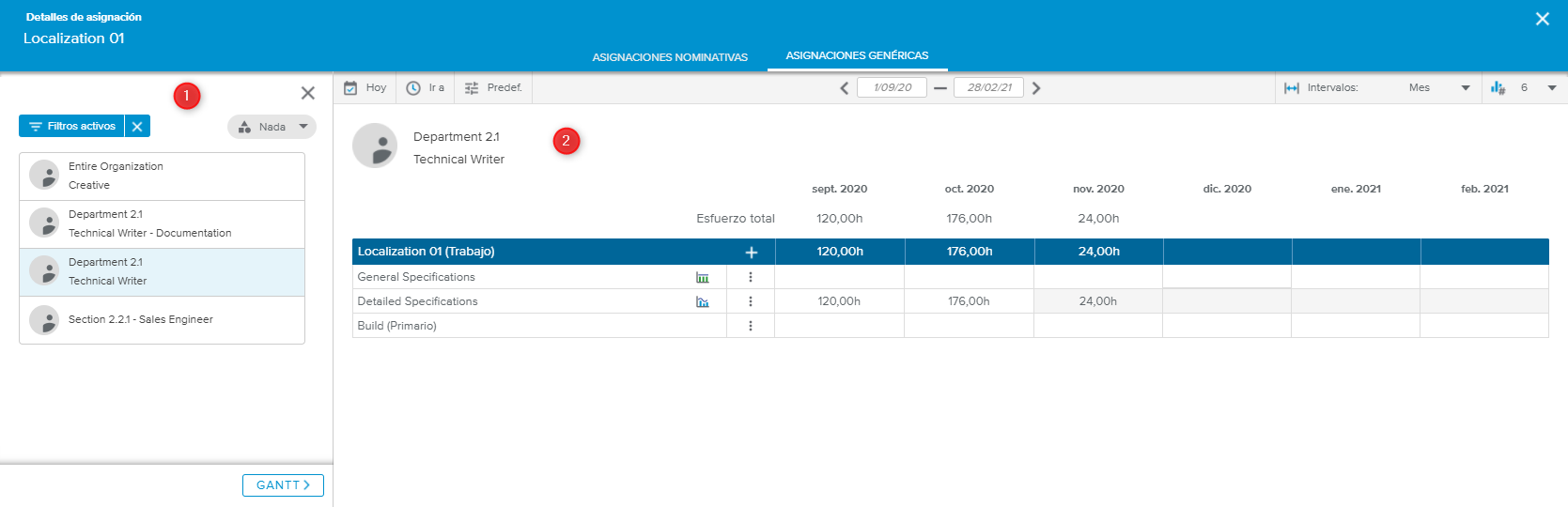Click the 'Ir a' clock icon
Screen dimensions: 1568x507
[413, 87]
